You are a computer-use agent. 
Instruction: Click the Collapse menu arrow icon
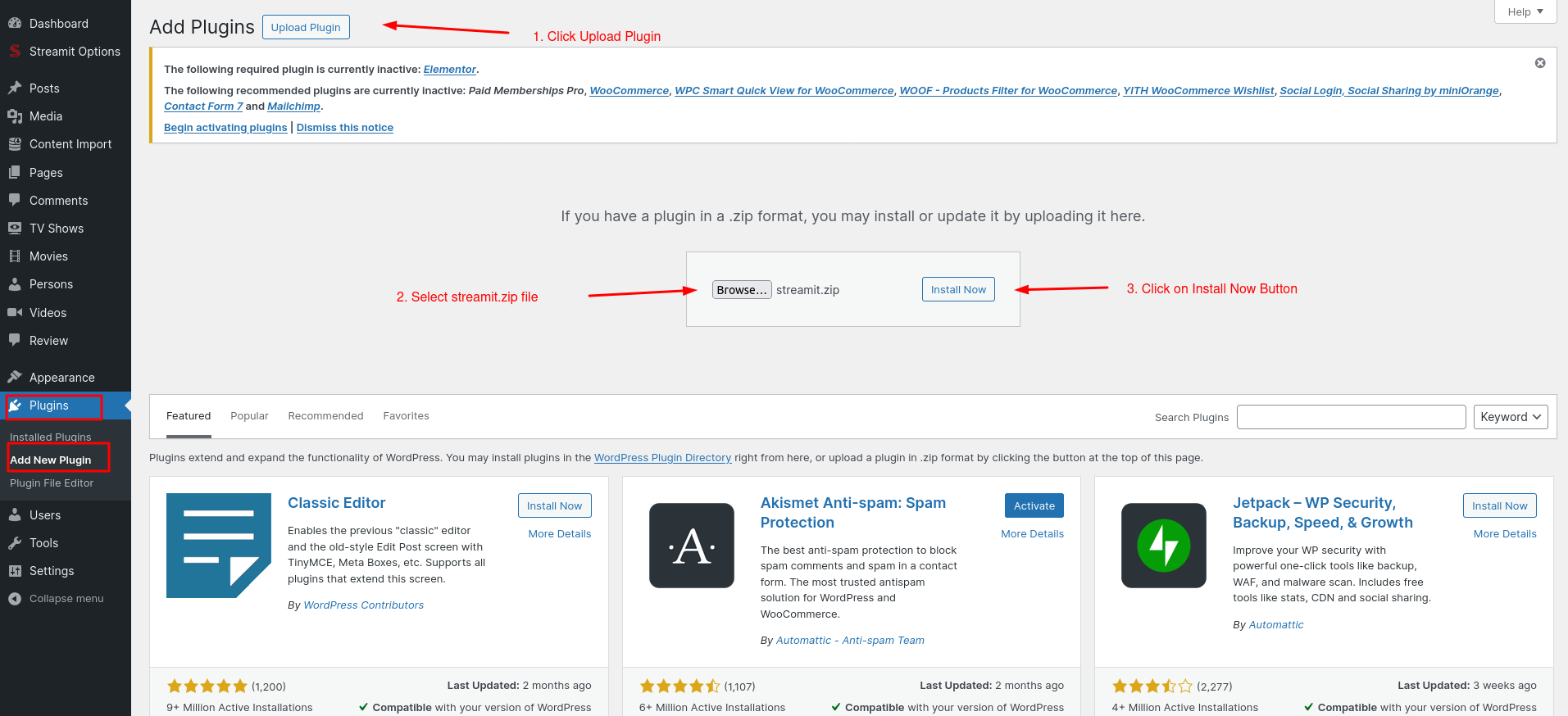[15, 599]
